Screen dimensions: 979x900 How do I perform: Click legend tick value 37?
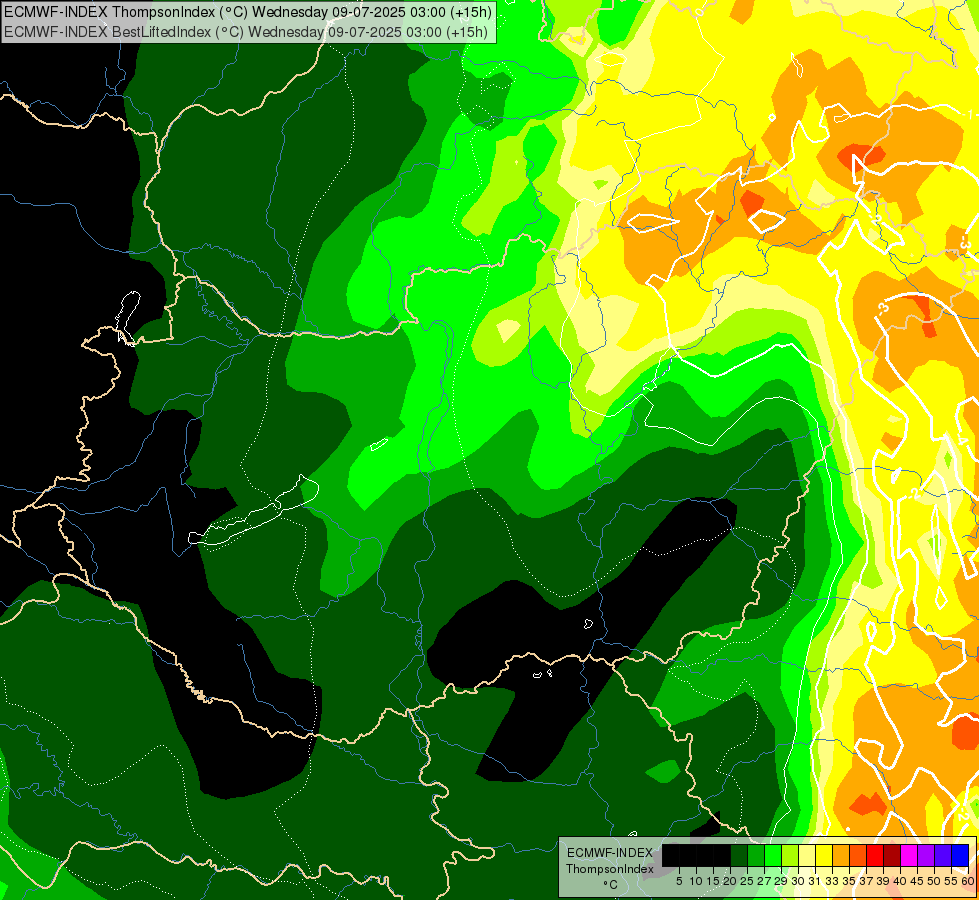866,881
